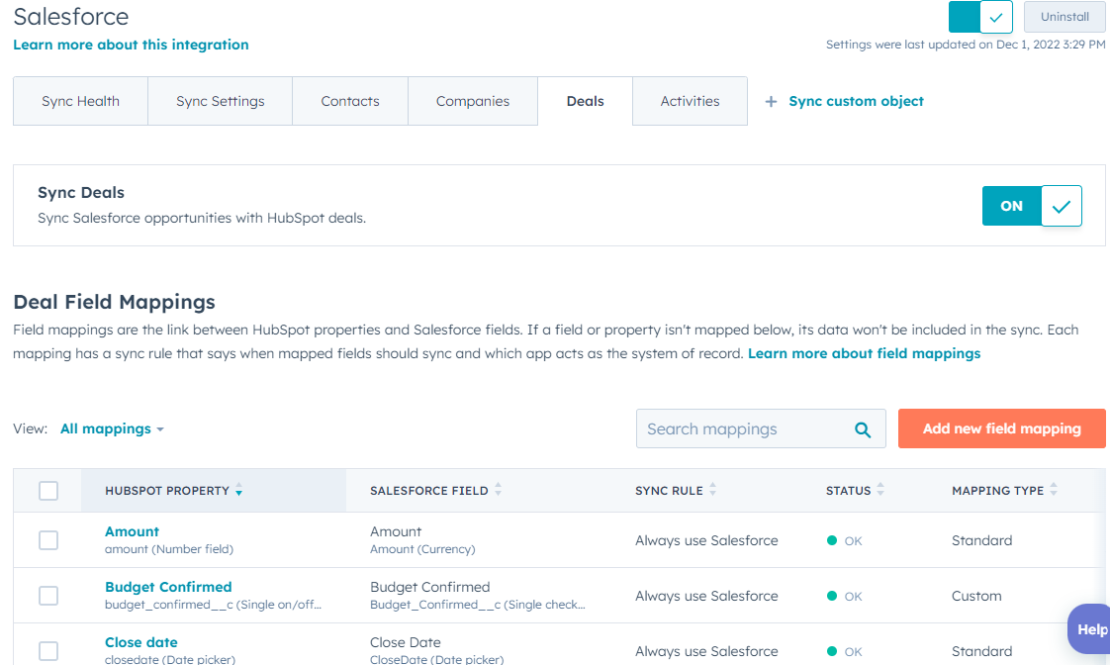This screenshot has height=665, width=1110.
Task: Click the green OK status dot in Budget Confirmed row
Action: click(832, 596)
